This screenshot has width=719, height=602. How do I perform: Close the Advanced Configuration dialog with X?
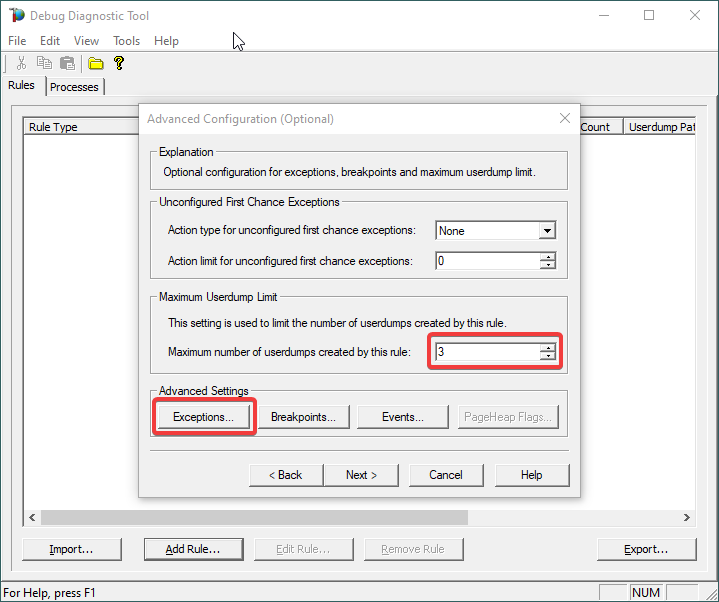[x=565, y=118]
